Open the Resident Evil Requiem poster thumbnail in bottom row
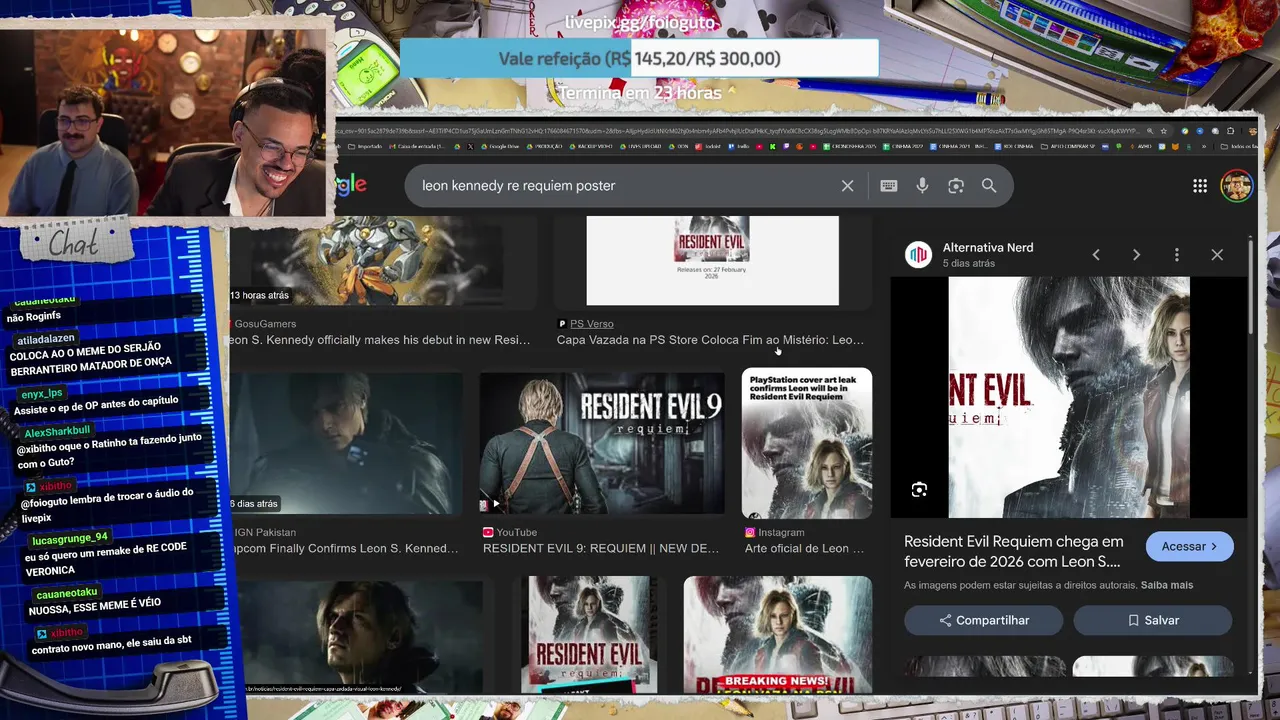 point(589,634)
